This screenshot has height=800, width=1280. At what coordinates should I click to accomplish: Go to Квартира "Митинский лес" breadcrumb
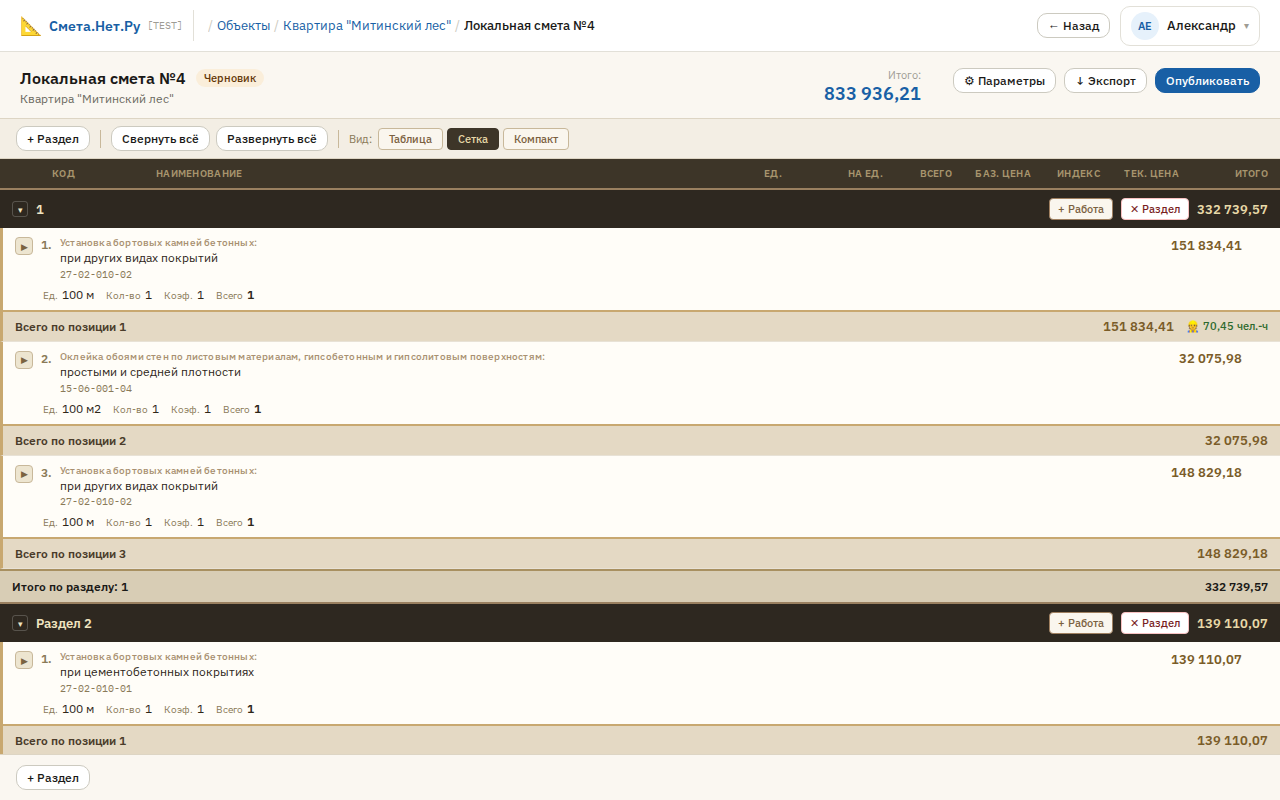(367, 26)
